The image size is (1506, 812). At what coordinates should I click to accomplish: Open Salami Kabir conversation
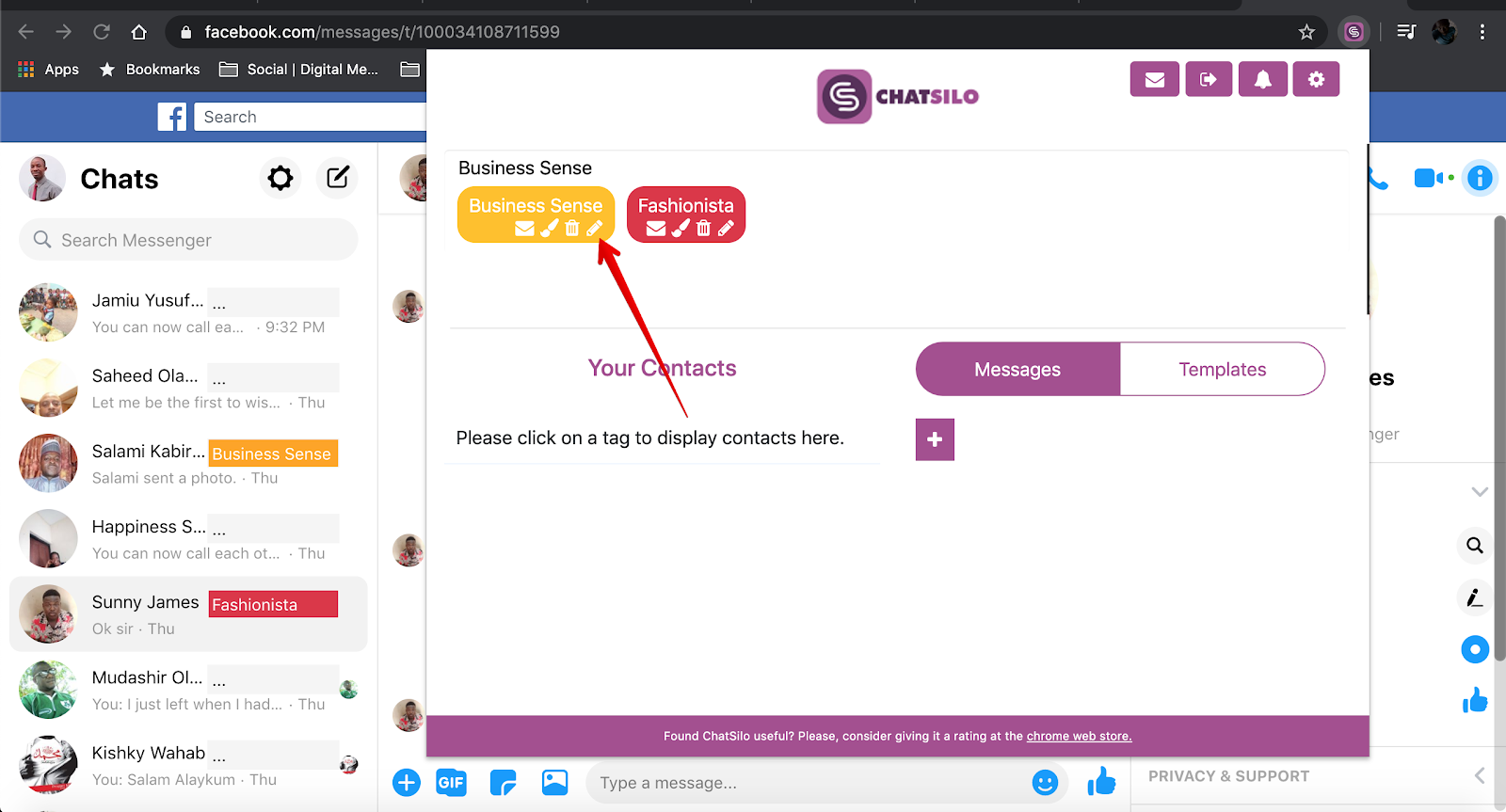coord(188,463)
